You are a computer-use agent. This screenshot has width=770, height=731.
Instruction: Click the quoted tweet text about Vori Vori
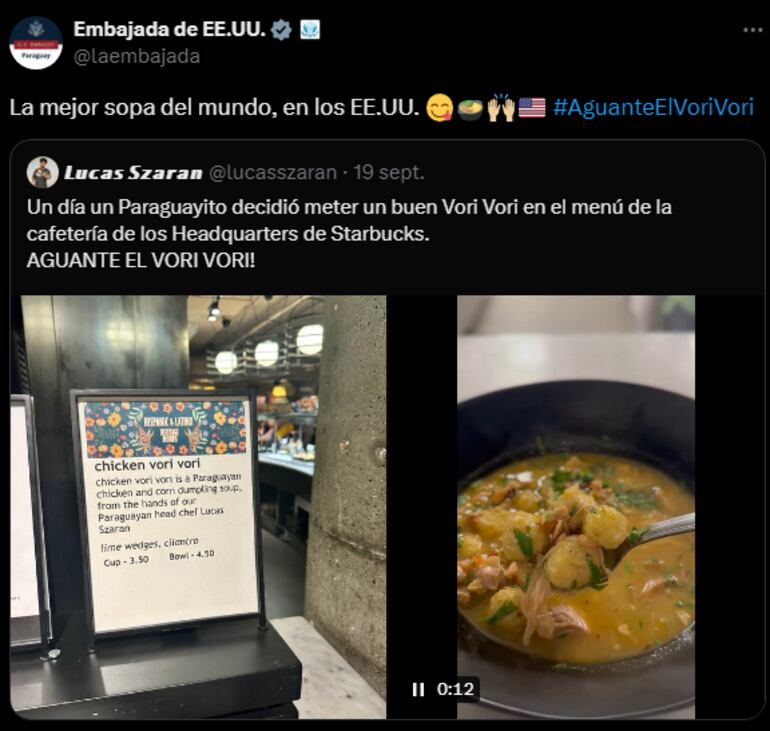tap(349, 234)
